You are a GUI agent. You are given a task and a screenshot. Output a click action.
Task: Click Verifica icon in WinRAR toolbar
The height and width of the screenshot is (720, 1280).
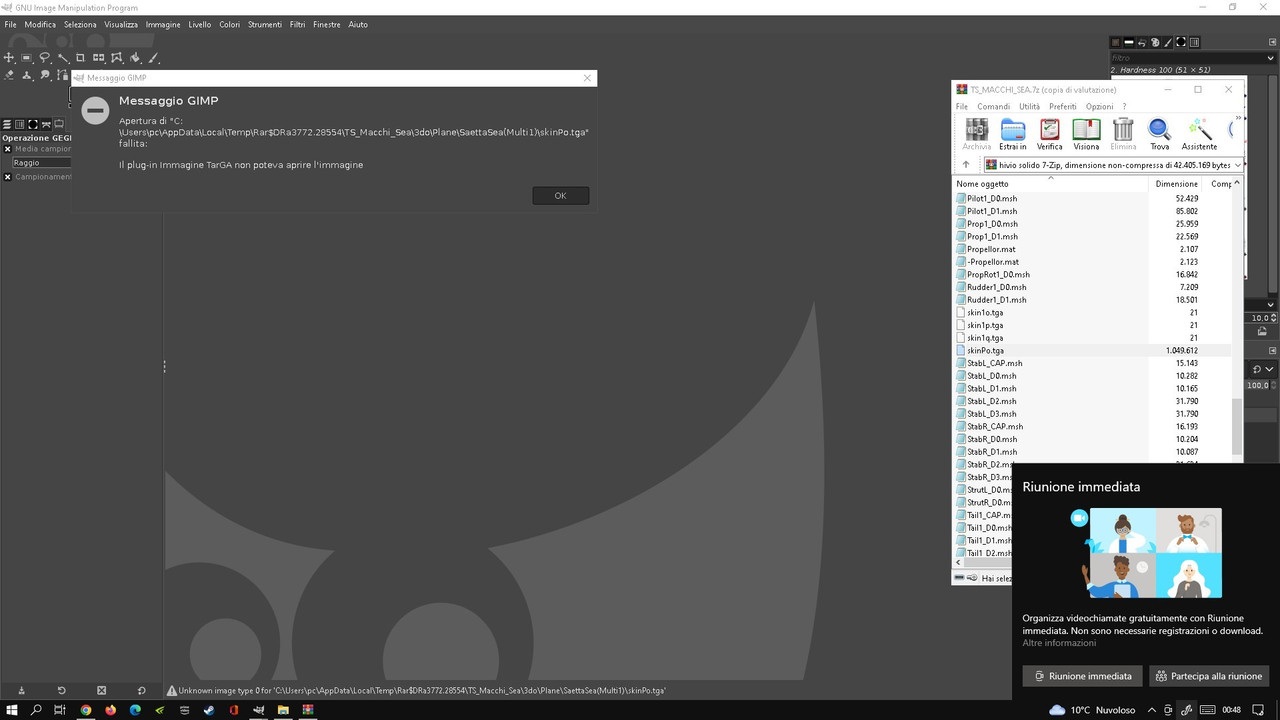1049,134
